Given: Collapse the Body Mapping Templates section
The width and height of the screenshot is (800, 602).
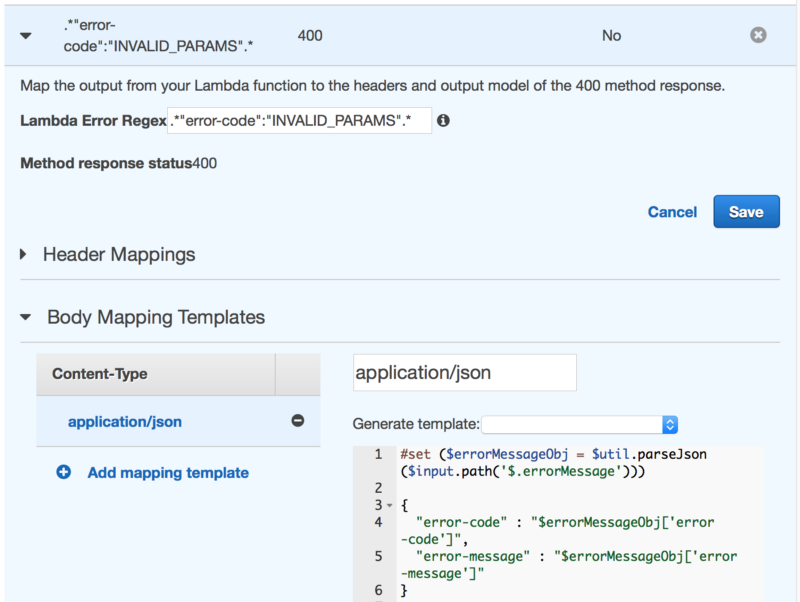Looking at the screenshot, I should tap(26, 317).
